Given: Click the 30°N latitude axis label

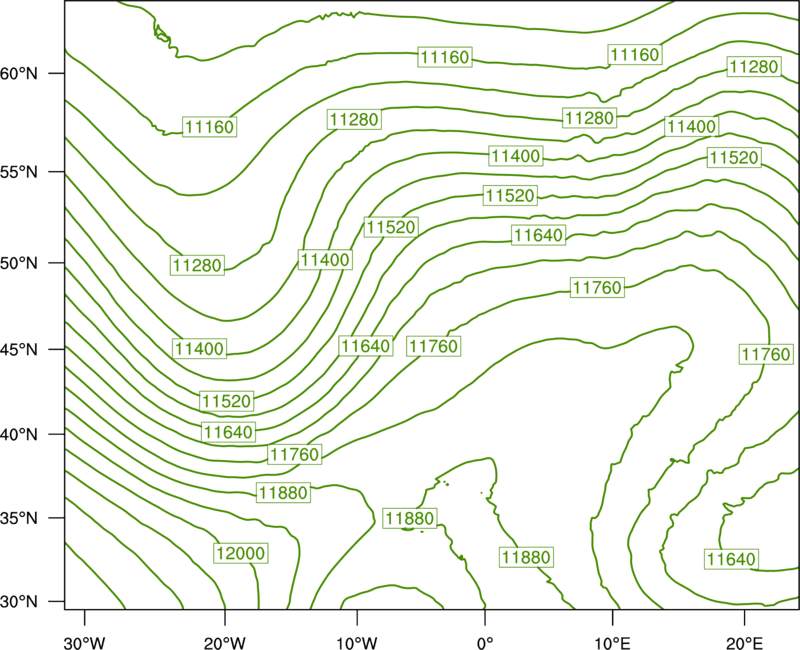Looking at the screenshot, I should 19,602.
